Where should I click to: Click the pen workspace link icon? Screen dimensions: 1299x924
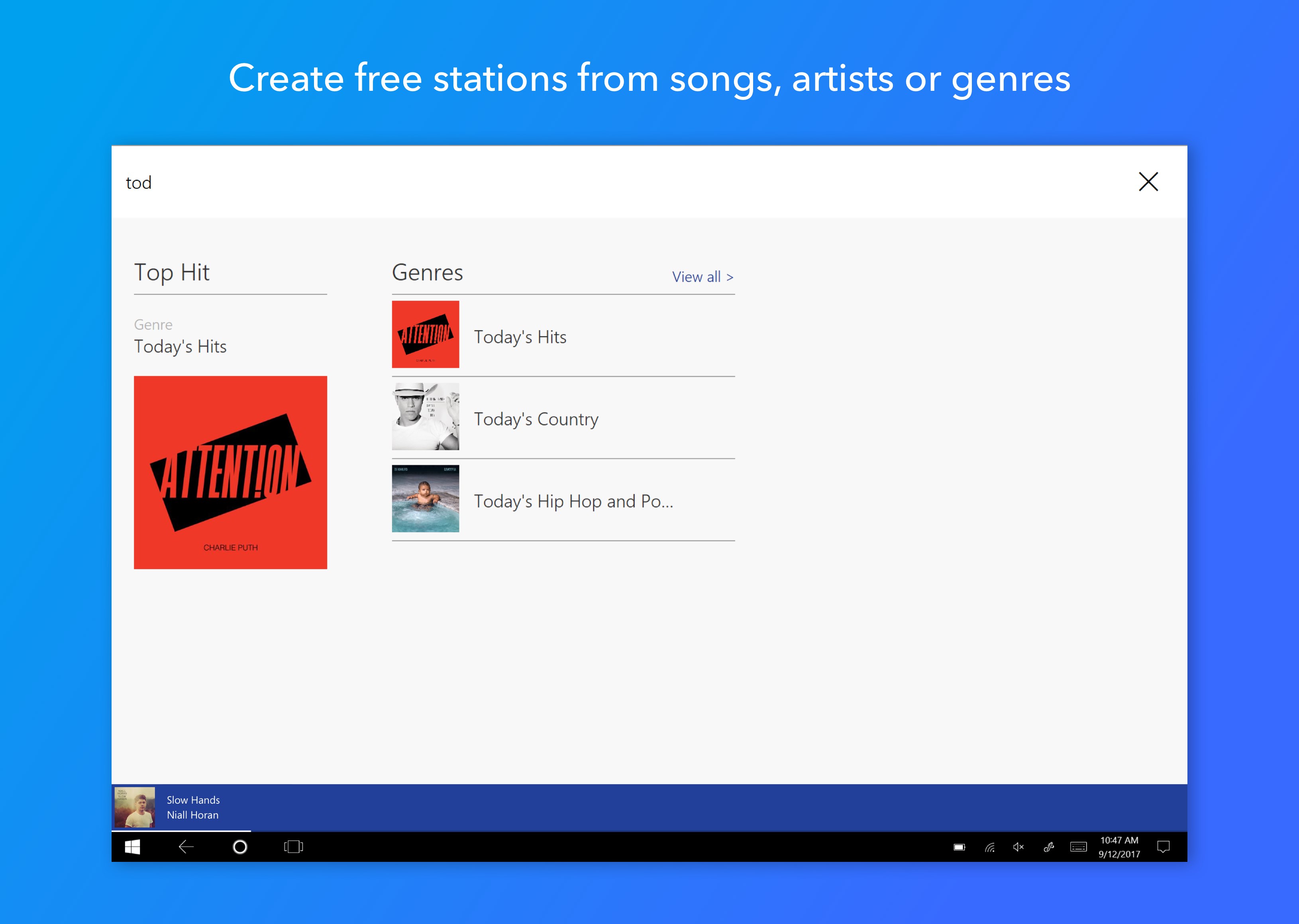tap(1048, 847)
